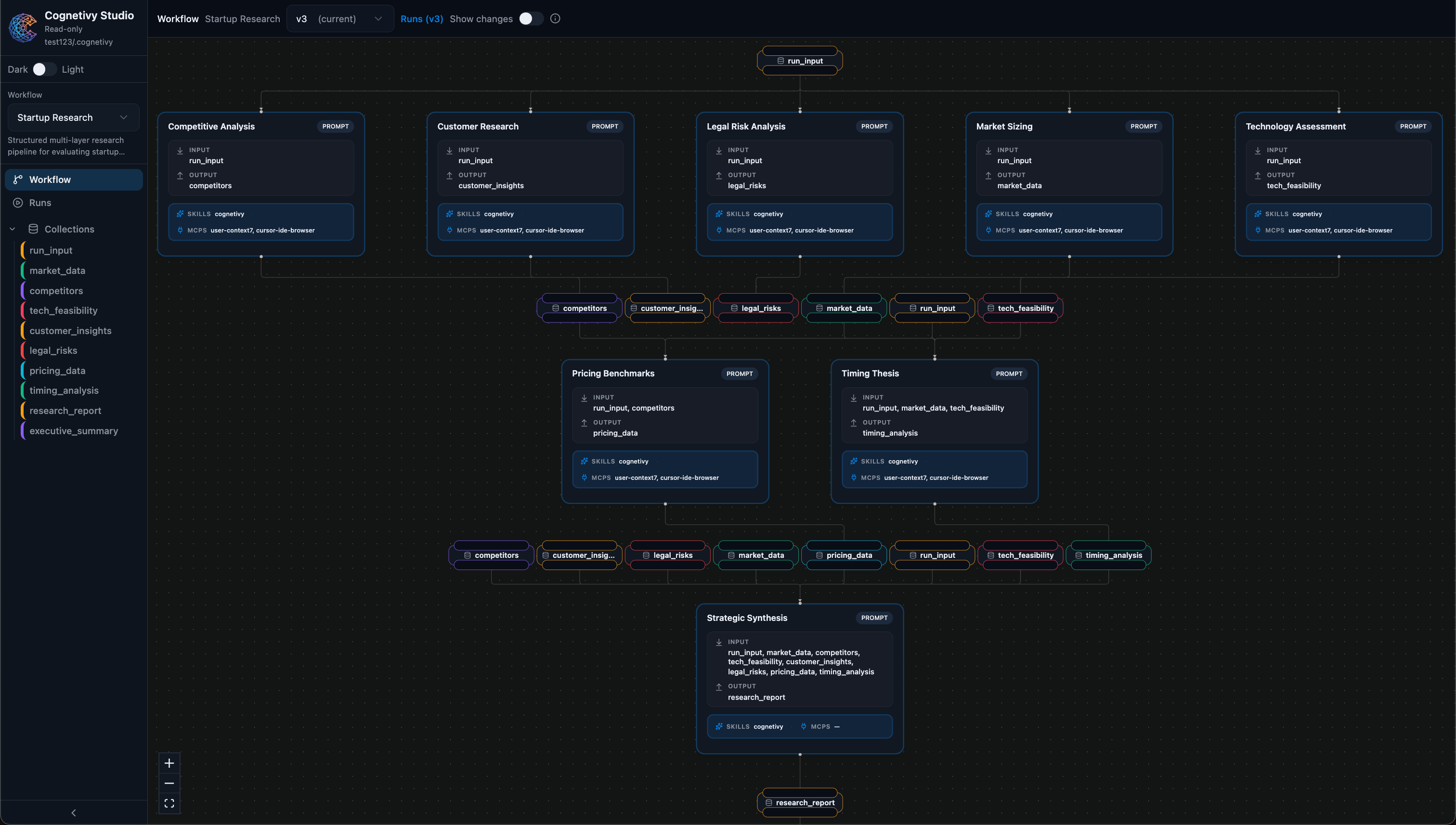Click the play icon beside Runs in sidebar
This screenshot has height=825, width=1456.
[x=17, y=202]
